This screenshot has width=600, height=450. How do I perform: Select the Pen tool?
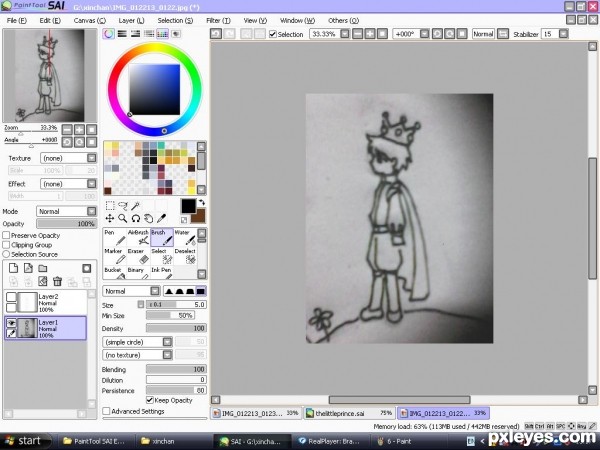[x=115, y=238]
